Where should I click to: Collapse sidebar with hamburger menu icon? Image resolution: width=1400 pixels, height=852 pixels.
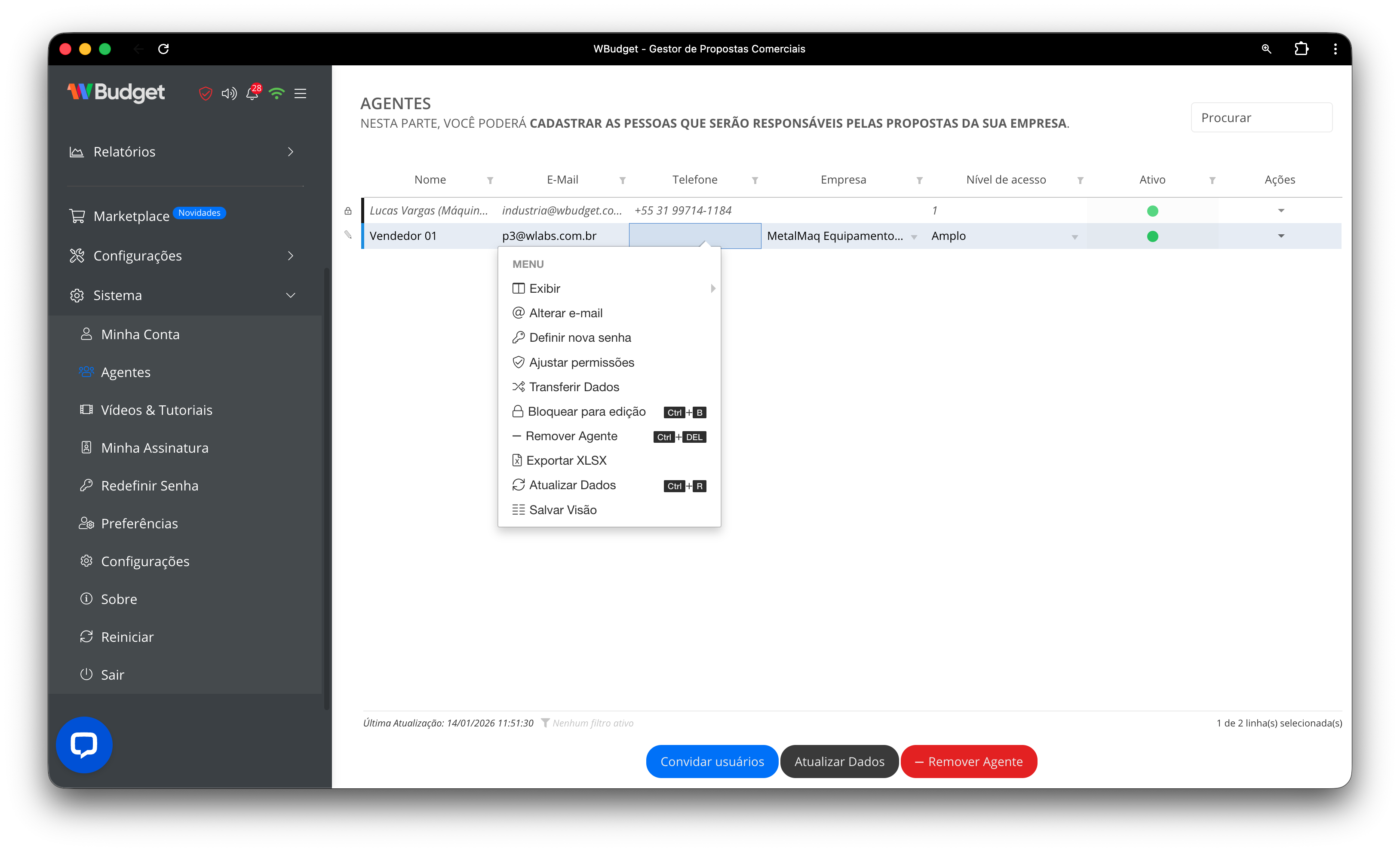301,93
